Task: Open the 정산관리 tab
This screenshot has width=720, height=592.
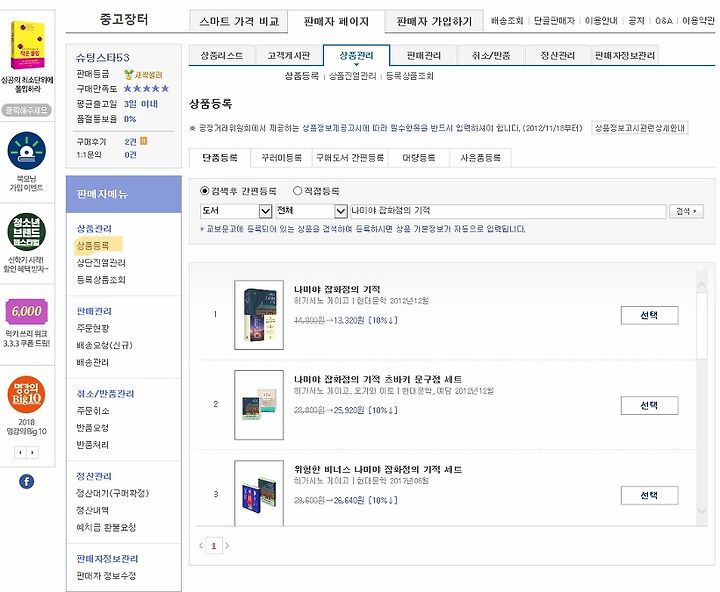Action: point(557,56)
